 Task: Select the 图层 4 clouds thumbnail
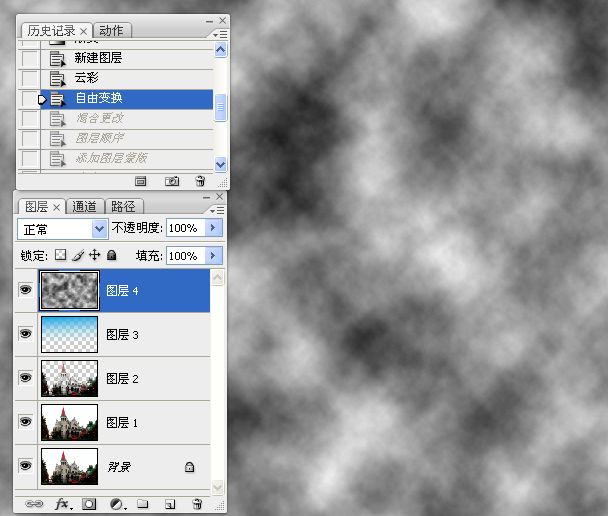coord(69,290)
